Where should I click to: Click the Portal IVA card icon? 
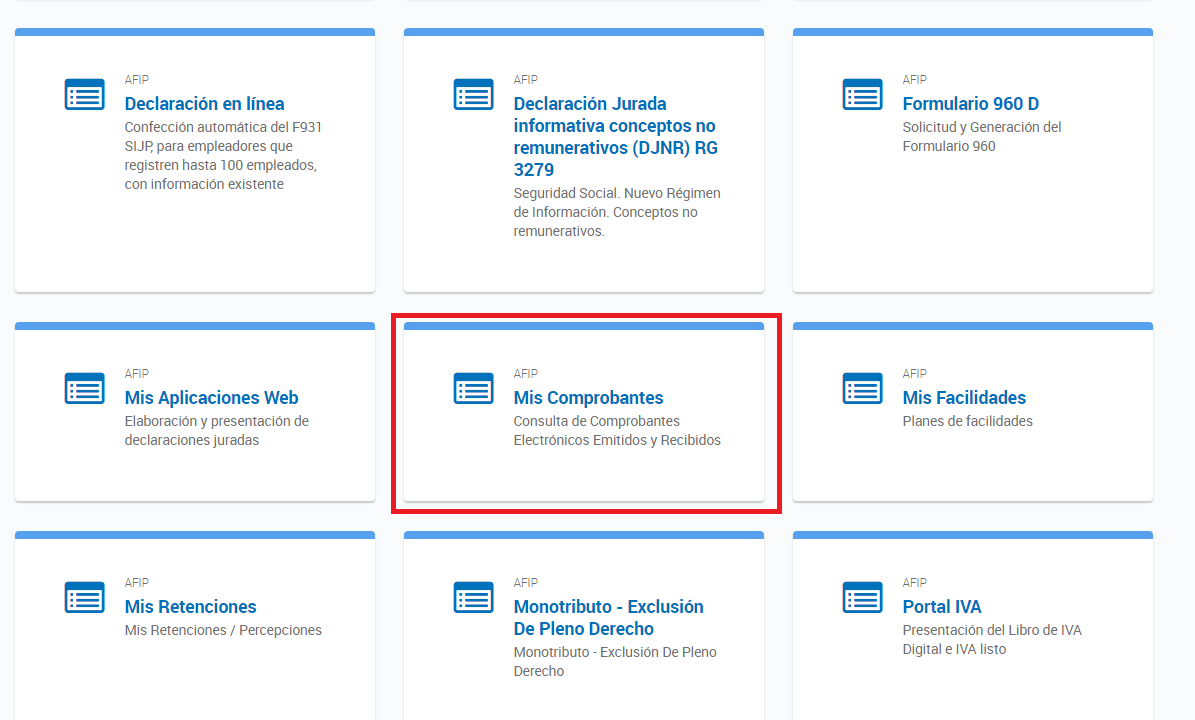click(x=863, y=597)
